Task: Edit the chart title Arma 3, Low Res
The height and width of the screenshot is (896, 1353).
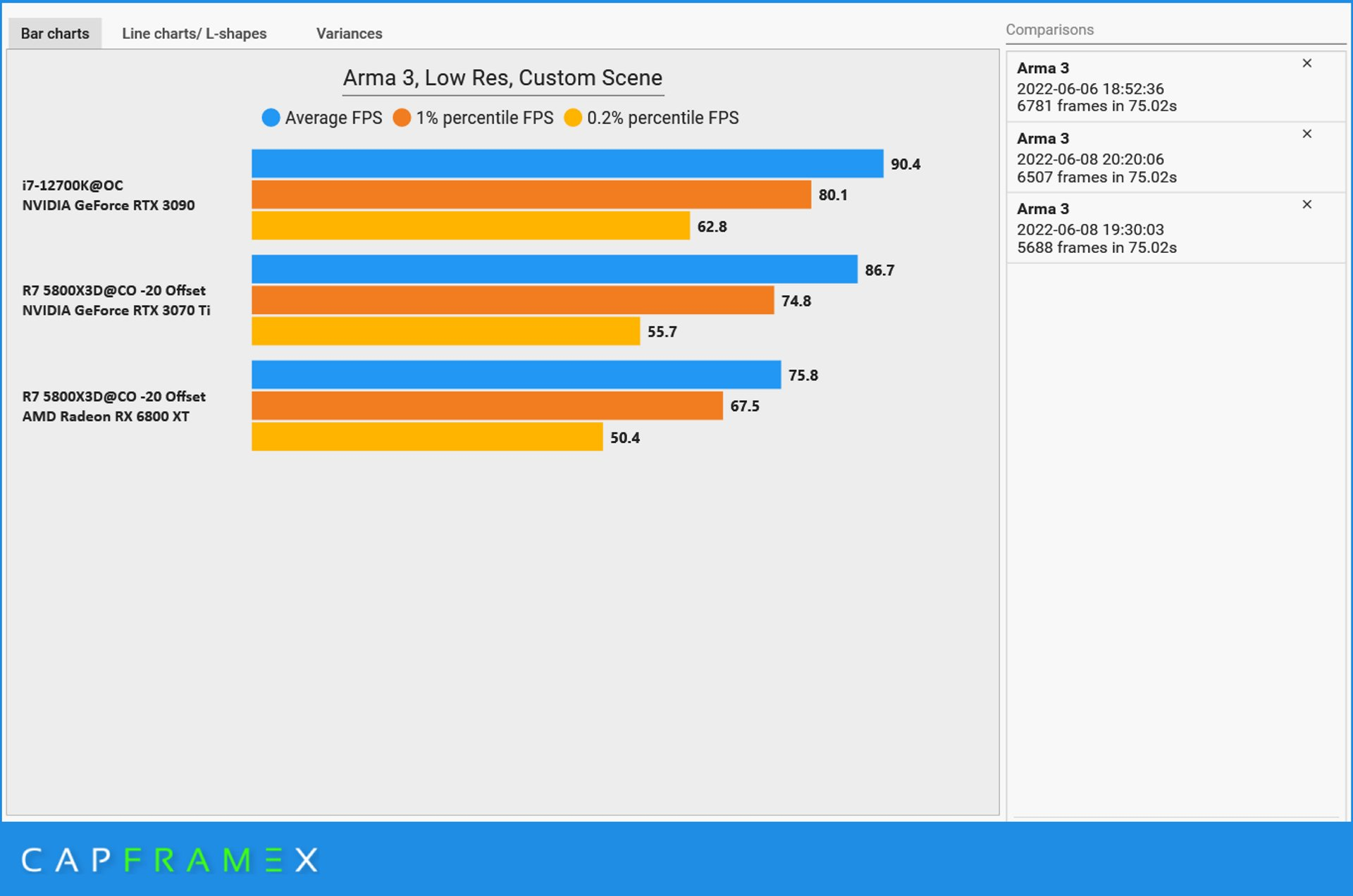Action: (x=502, y=77)
